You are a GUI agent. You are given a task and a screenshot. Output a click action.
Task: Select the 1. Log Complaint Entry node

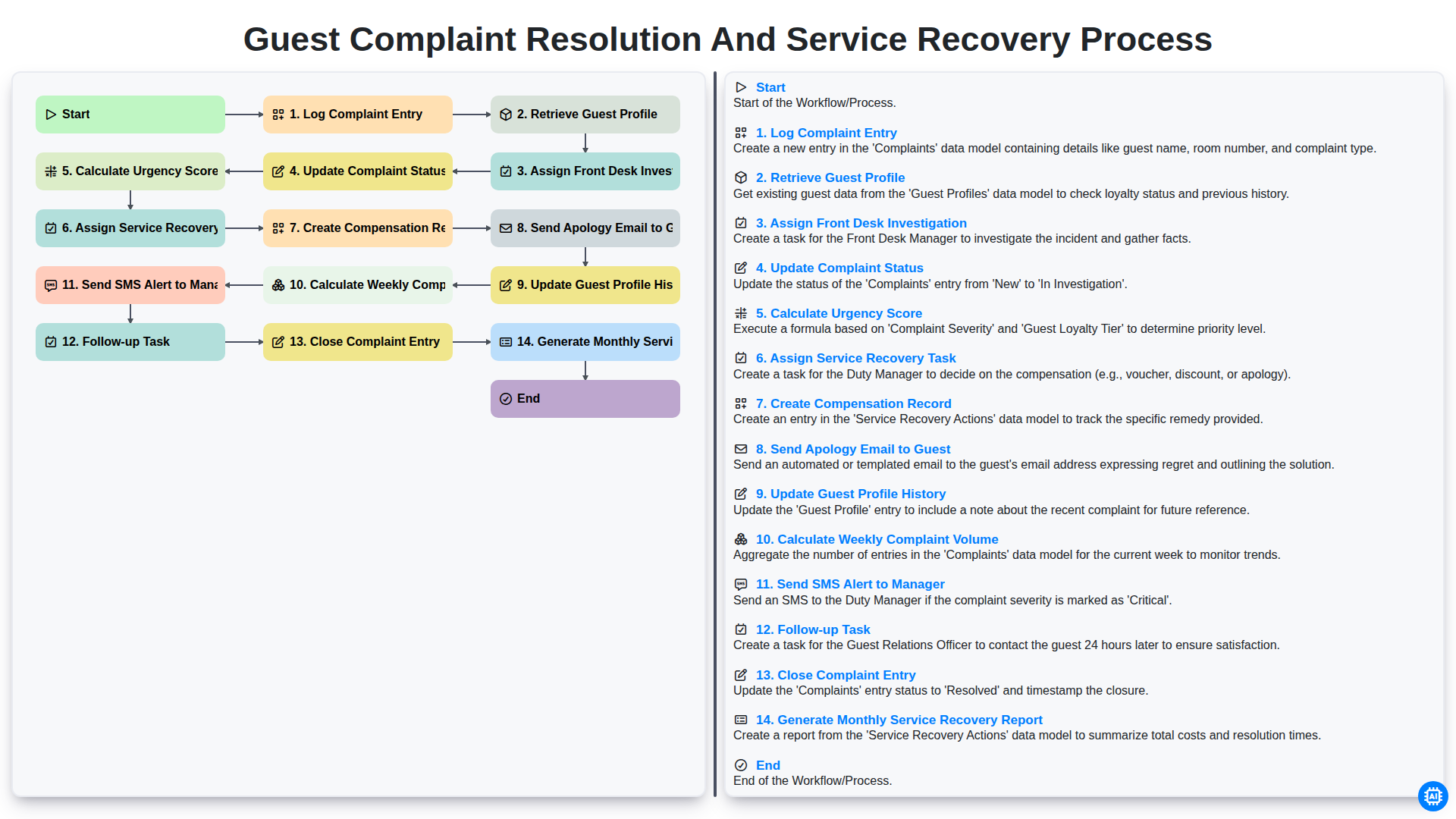pos(358,115)
